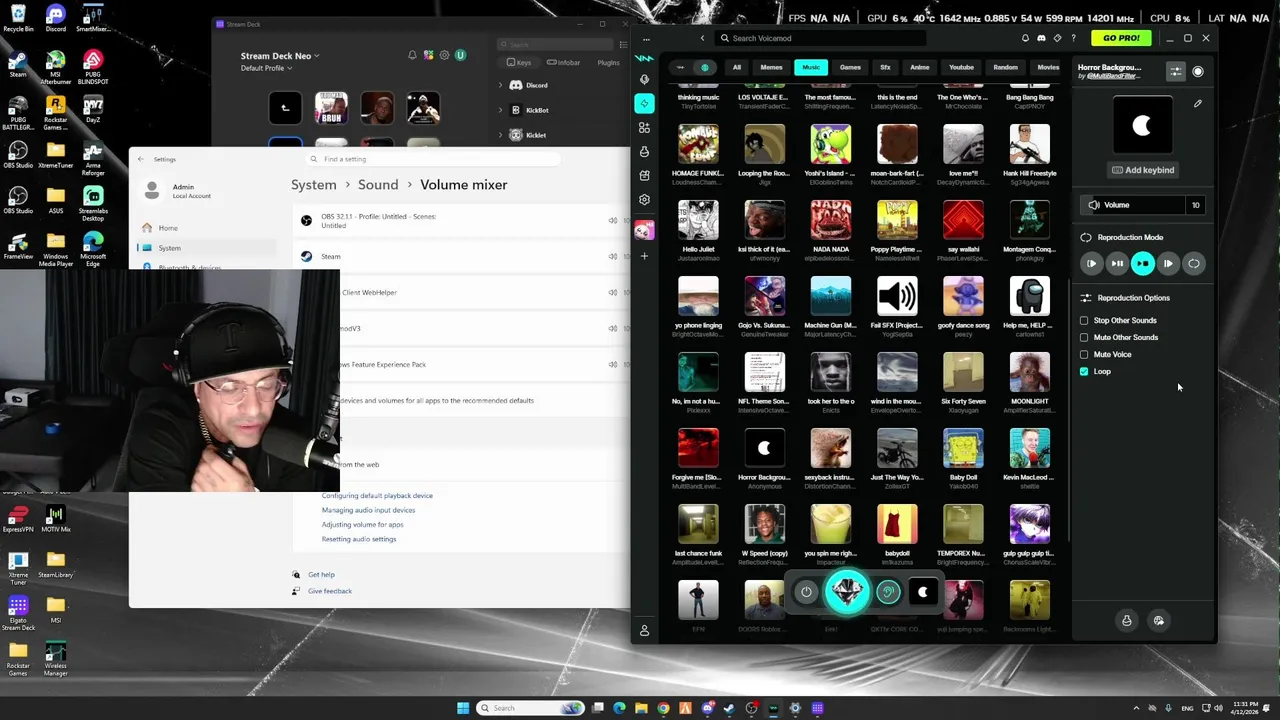The height and width of the screenshot is (720, 1280).
Task: Click the flask icon at panel bottom
Action: [1127, 621]
